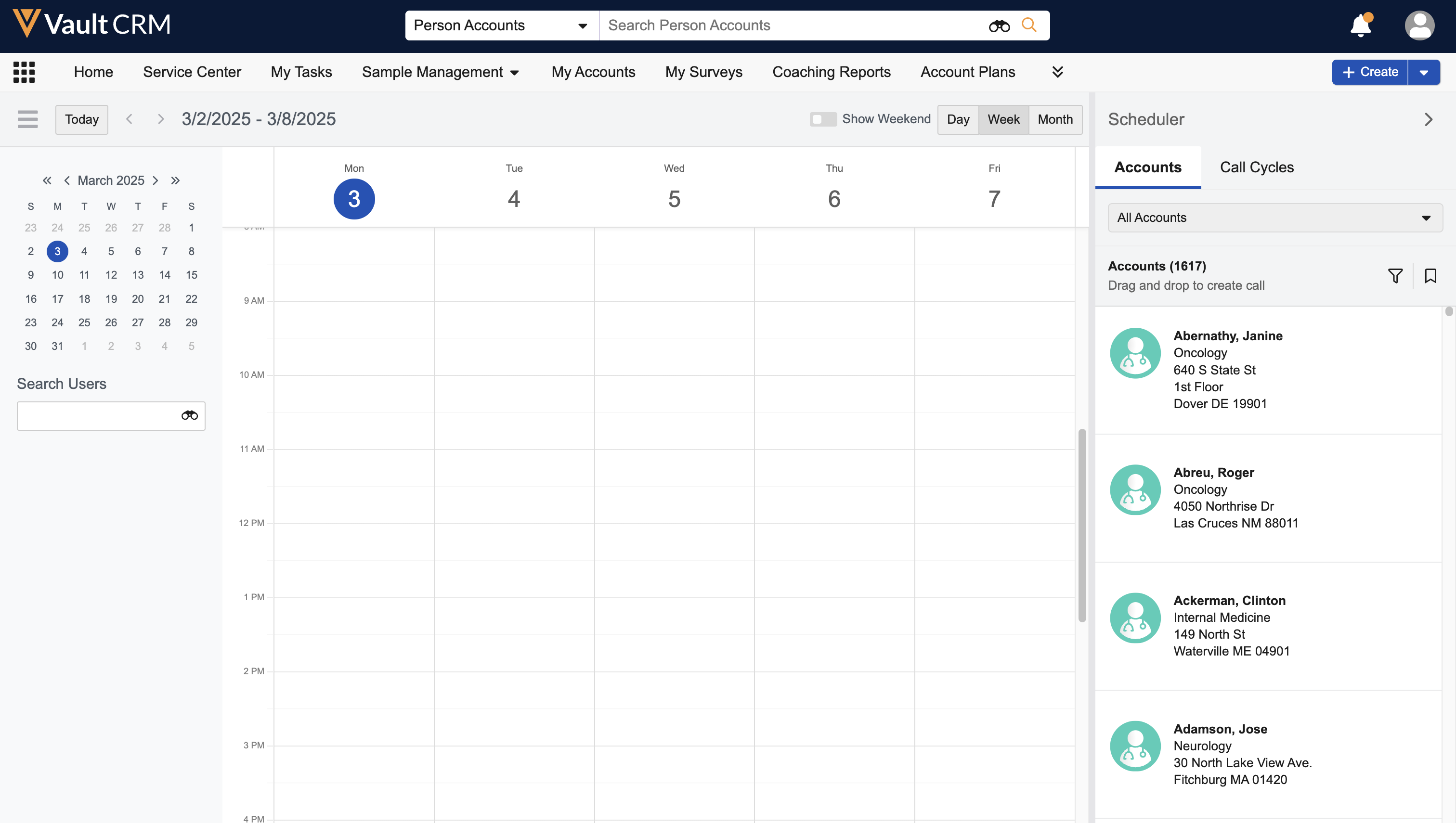1456x823 pixels.
Task: Expand the Create button dropdown arrow
Action: [1424, 72]
